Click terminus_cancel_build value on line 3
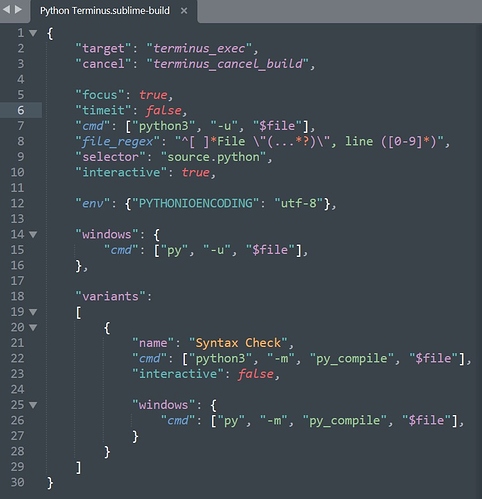 [228, 64]
